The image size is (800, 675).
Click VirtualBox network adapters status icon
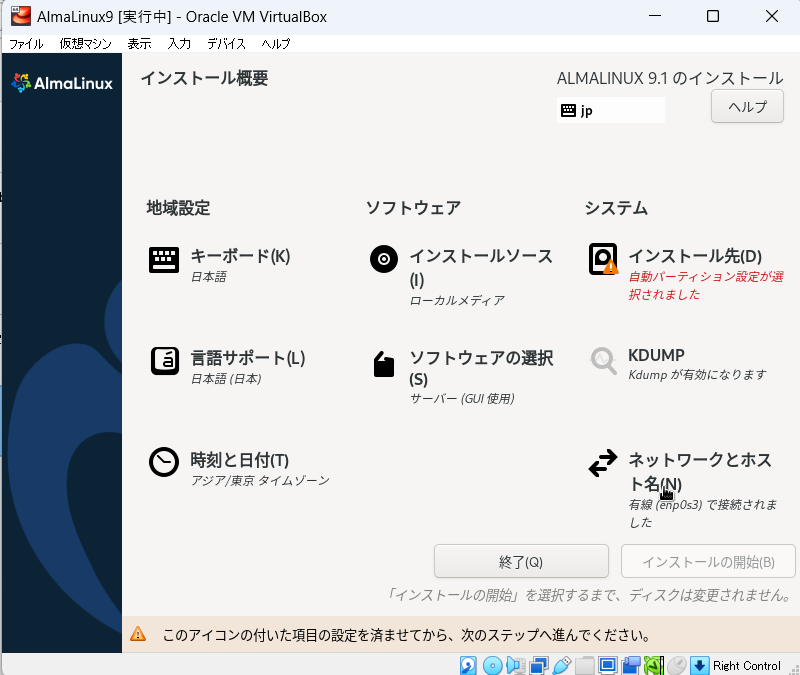(x=539, y=666)
